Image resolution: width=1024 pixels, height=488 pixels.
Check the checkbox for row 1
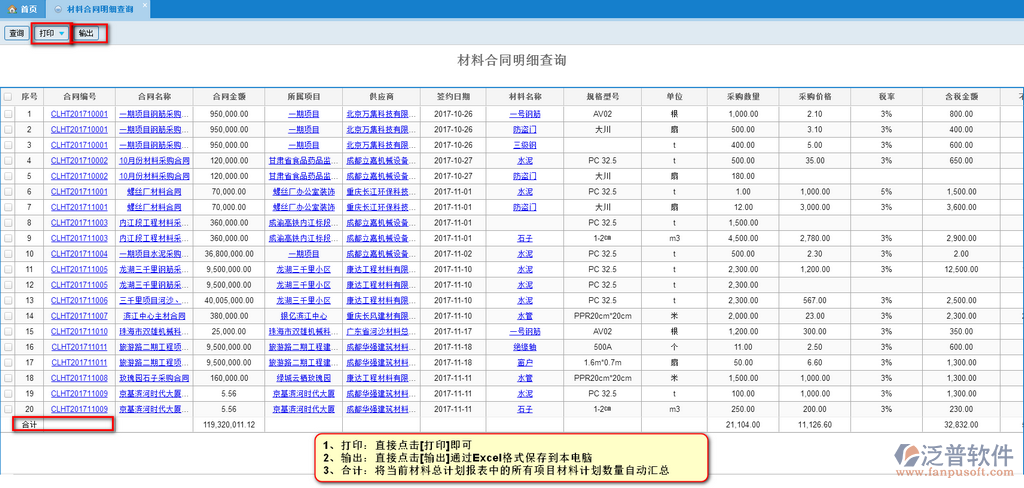coord(8,114)
